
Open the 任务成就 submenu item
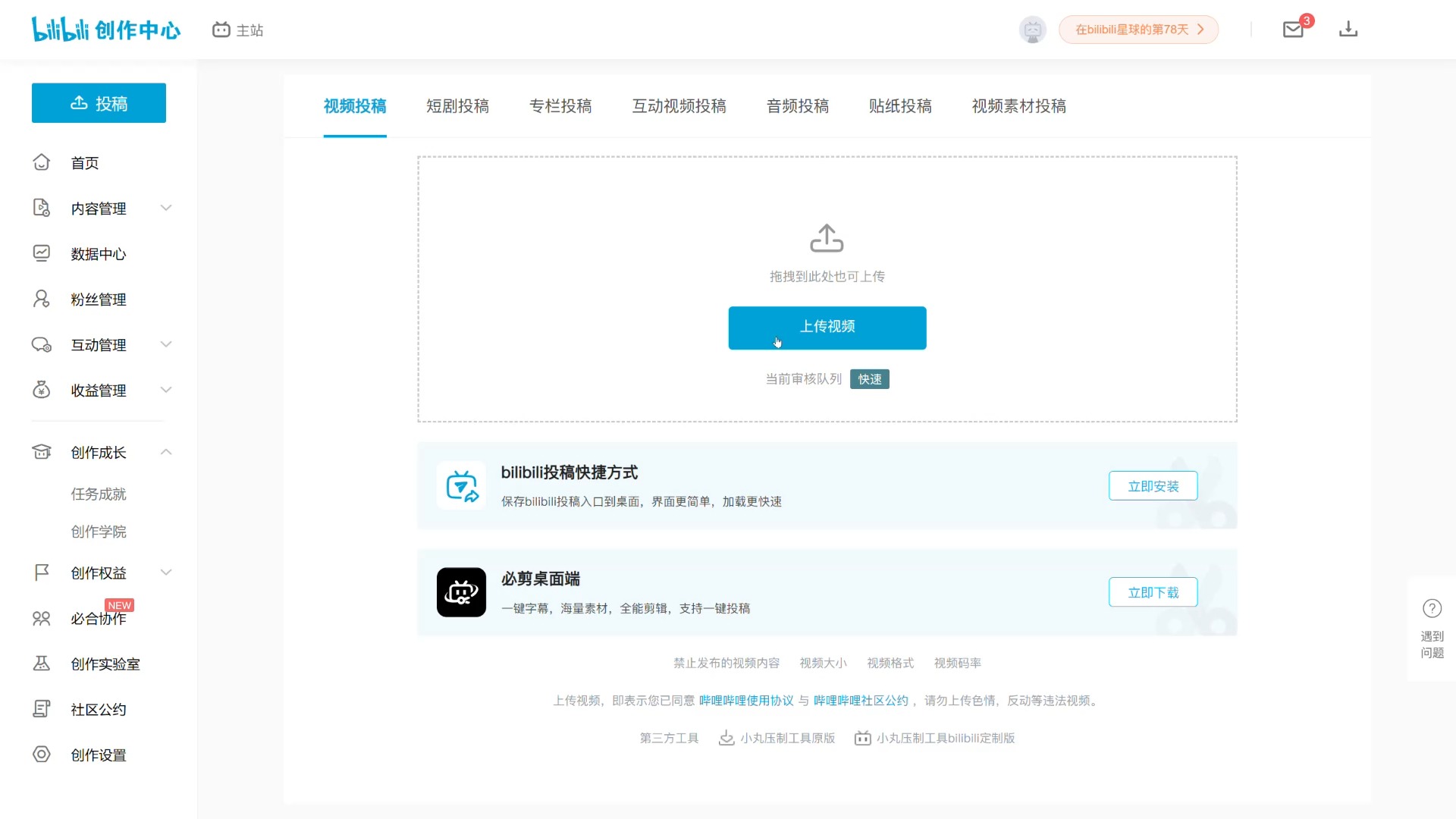pyautogui.click(x=99, y=494)
